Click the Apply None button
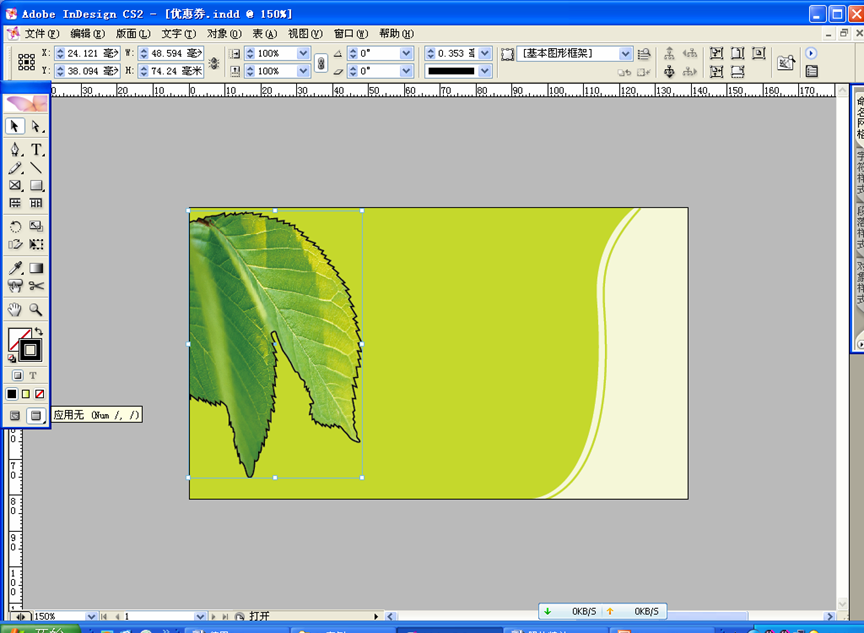864x633 pixels. tap(39, 394)
